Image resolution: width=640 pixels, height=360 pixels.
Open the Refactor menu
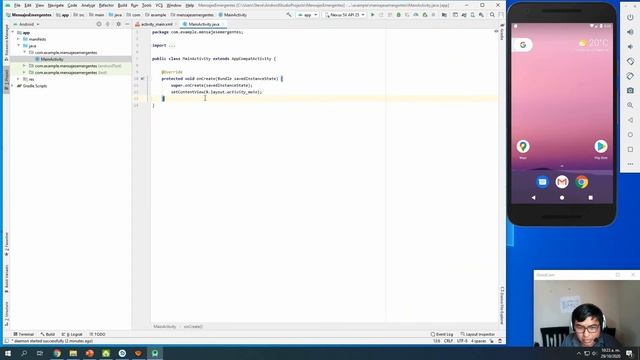[106, 5]
